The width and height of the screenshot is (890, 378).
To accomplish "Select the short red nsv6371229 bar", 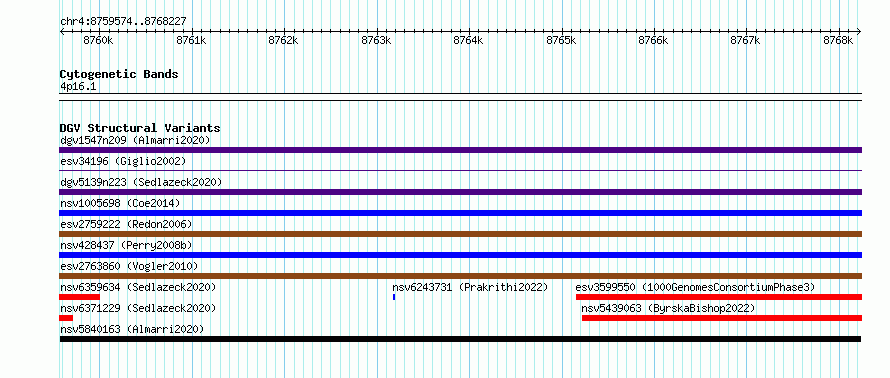I will [x=66, y=318].
